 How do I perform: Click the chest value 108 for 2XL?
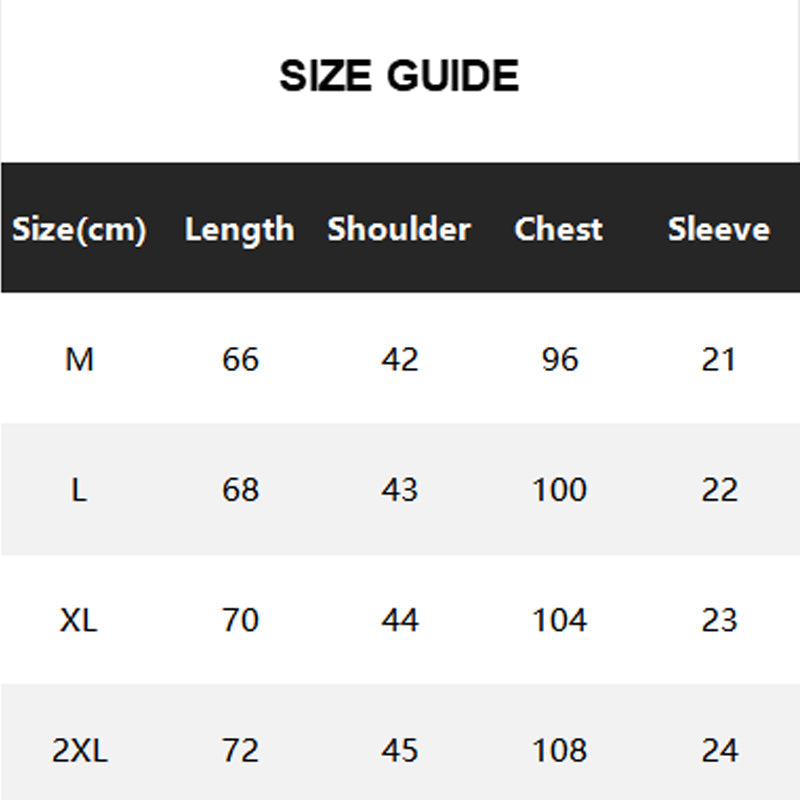(560, 751)
